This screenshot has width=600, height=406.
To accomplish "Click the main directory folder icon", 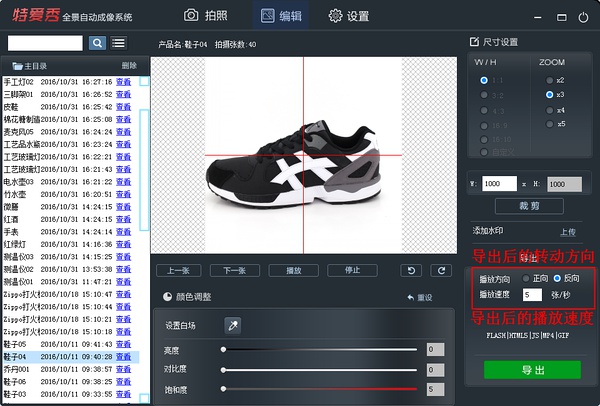I will point(17,66).
